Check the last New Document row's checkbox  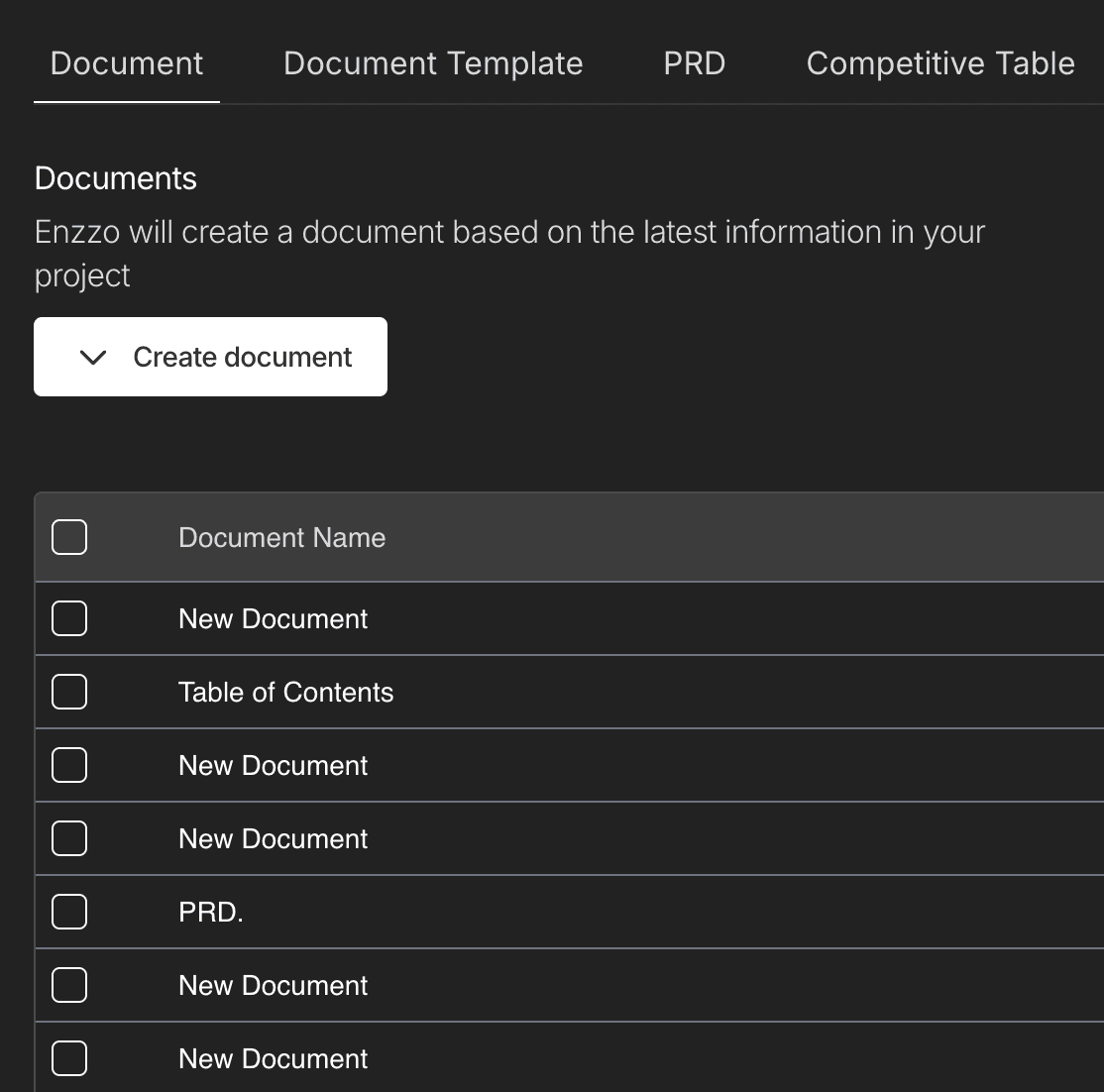69,1058
